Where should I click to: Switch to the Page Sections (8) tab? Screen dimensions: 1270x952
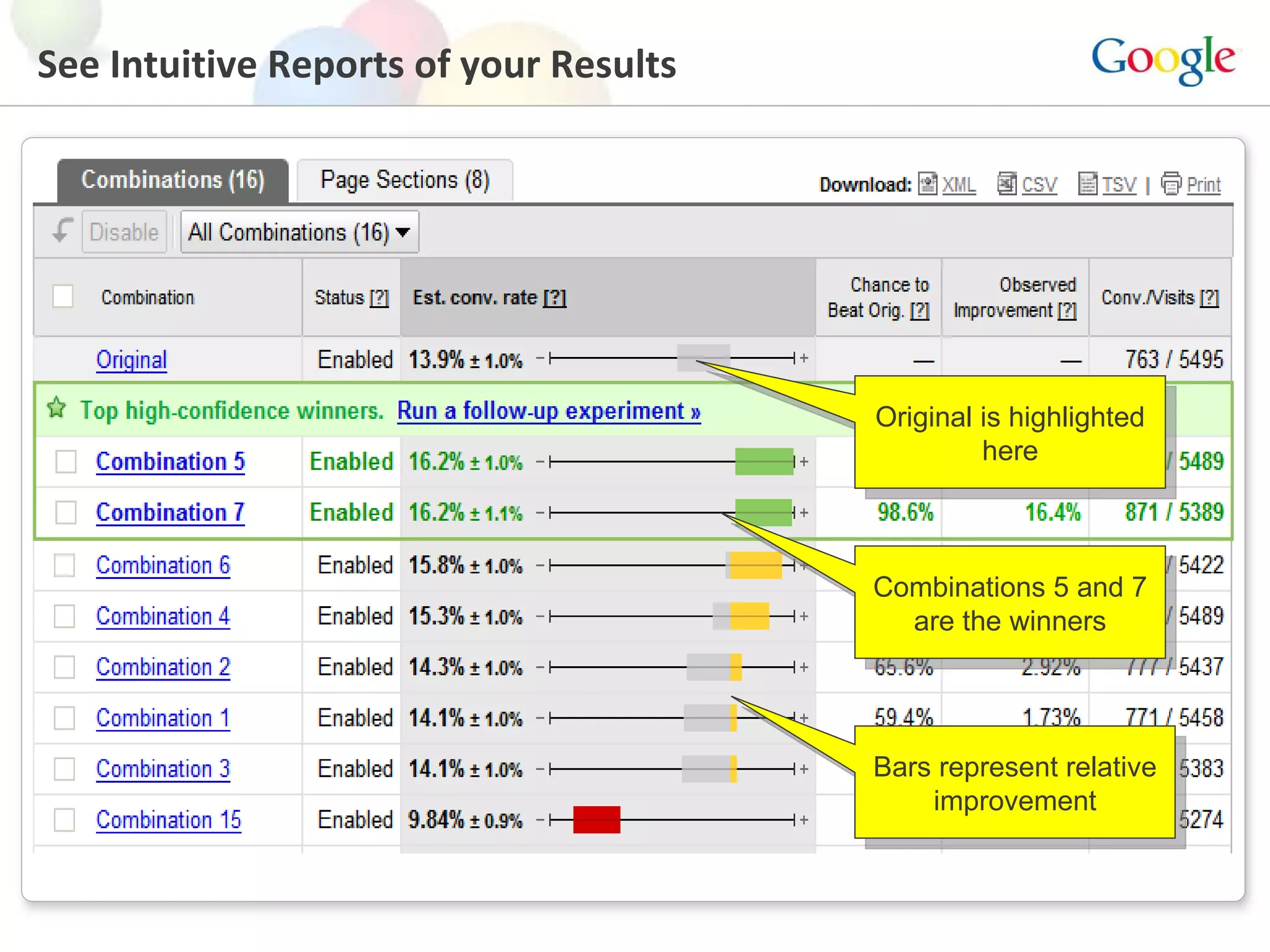coord(405,180)
